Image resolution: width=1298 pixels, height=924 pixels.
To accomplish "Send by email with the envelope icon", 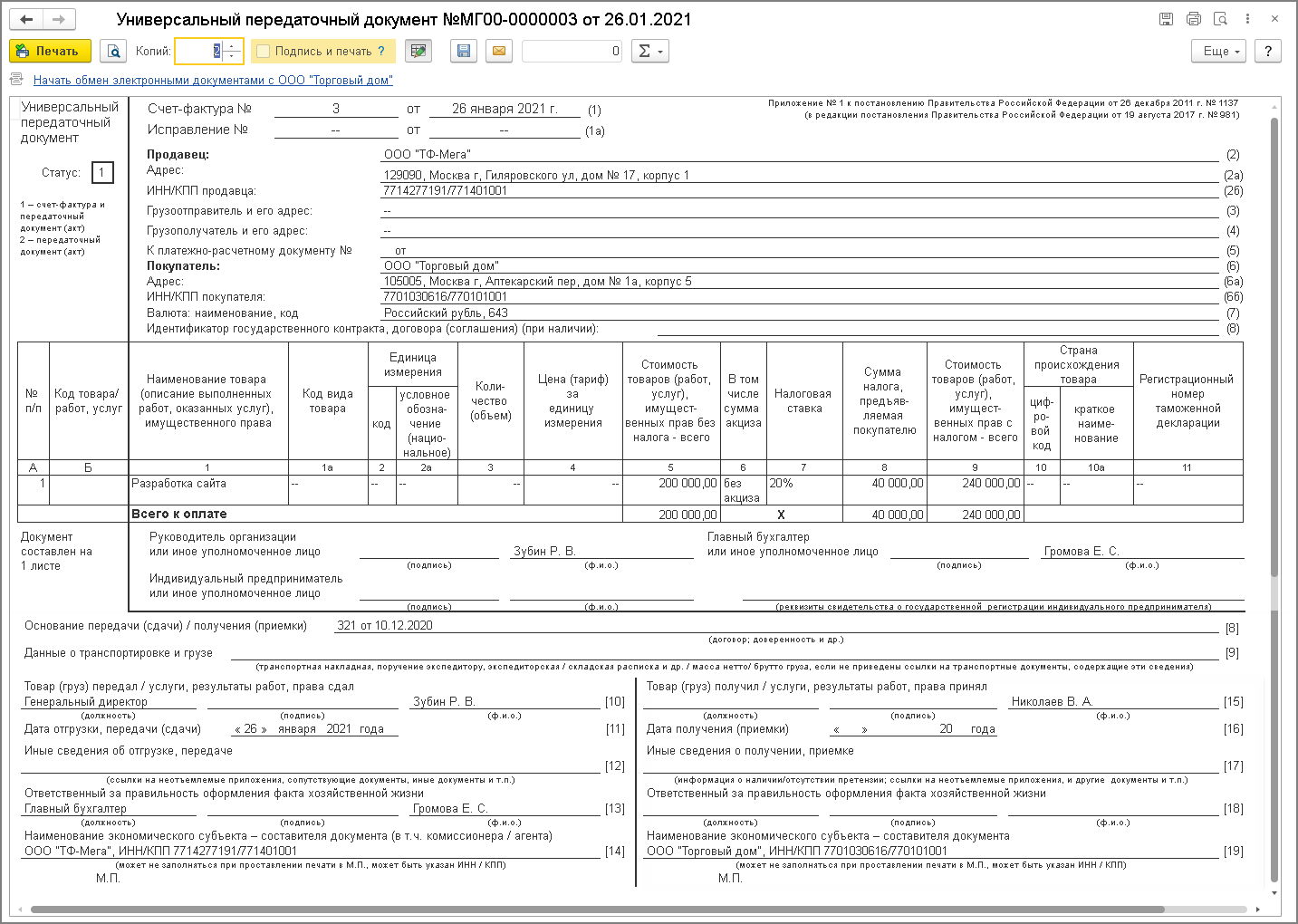I will tap(498, 52).
